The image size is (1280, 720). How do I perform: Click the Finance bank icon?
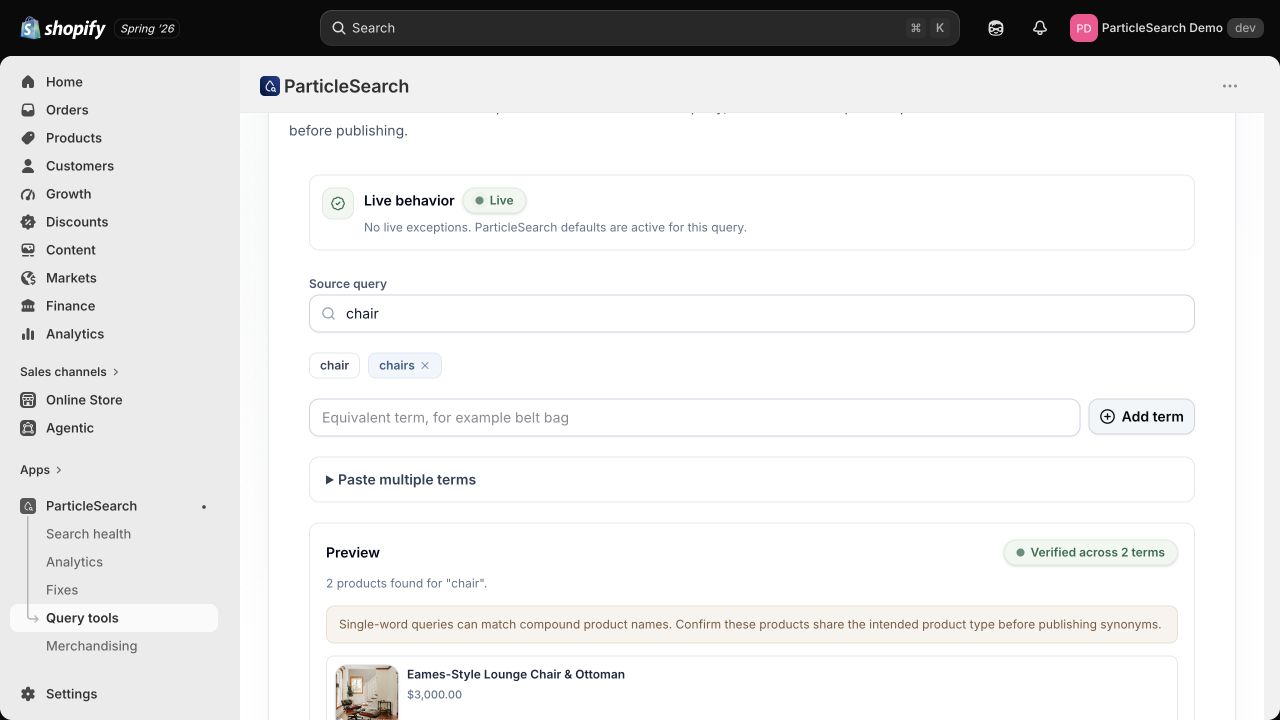pyautogui.click(x=28, y=306)
